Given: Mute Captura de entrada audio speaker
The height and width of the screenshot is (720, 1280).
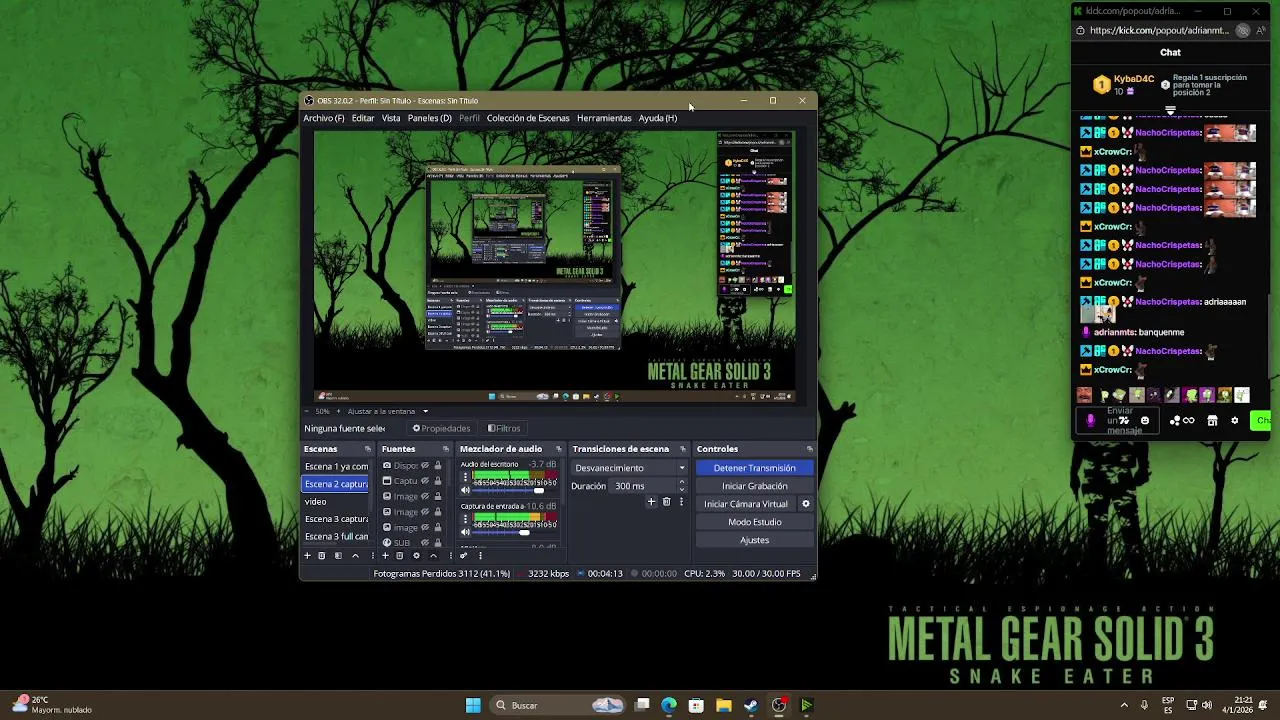Looking at the screenshot, I should pyautogui.click(x=465, y=532).
